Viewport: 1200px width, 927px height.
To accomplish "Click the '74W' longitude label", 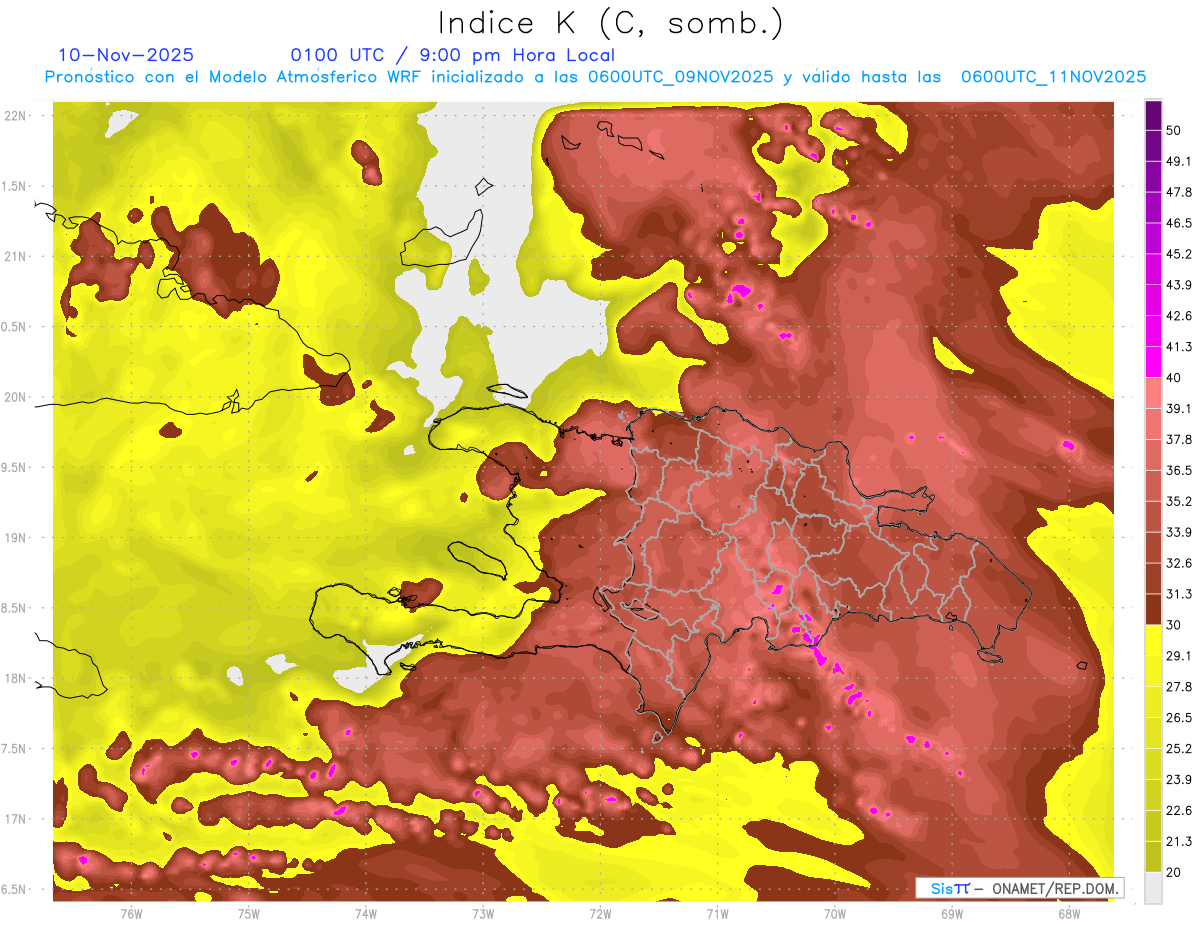I will tap(366, 914).
